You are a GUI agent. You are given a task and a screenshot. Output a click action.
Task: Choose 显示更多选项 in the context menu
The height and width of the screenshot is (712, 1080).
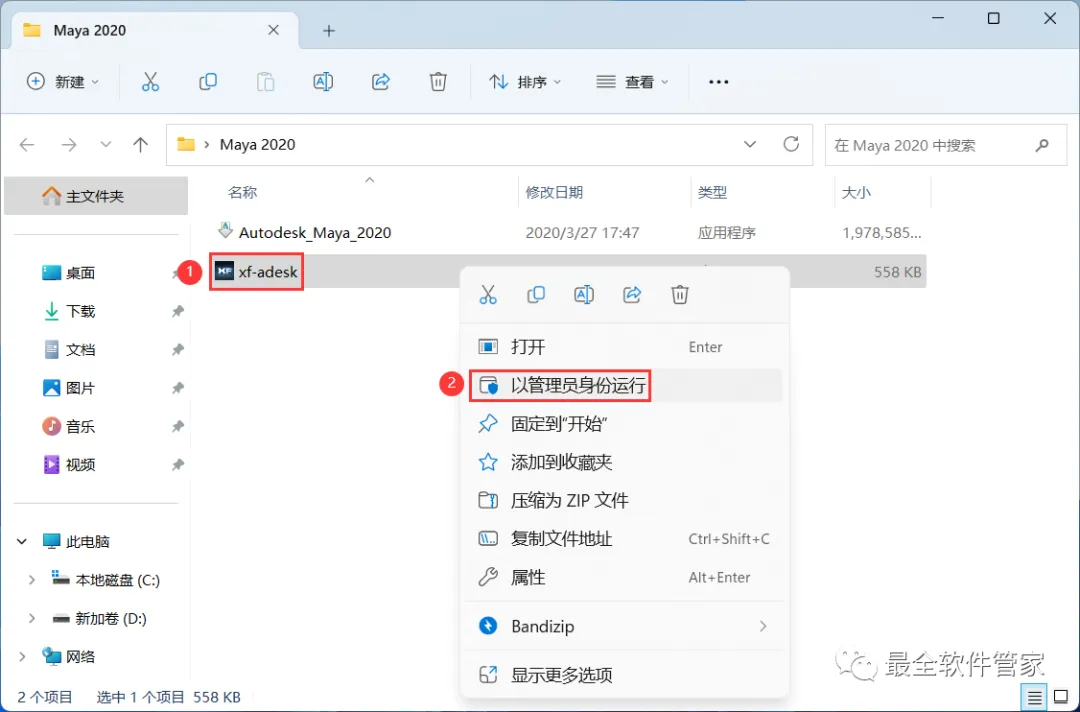pyautogui.click(x=625, y=675)
